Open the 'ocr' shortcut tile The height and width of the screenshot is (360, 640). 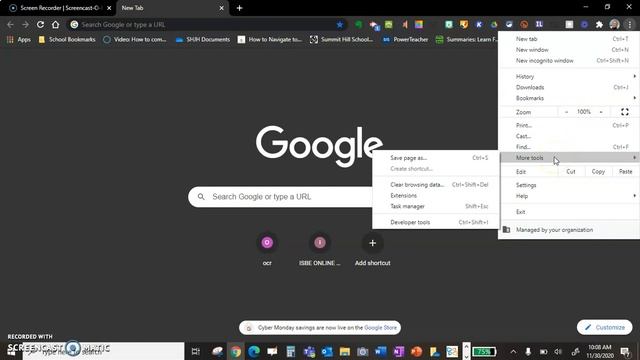(267, 249)
